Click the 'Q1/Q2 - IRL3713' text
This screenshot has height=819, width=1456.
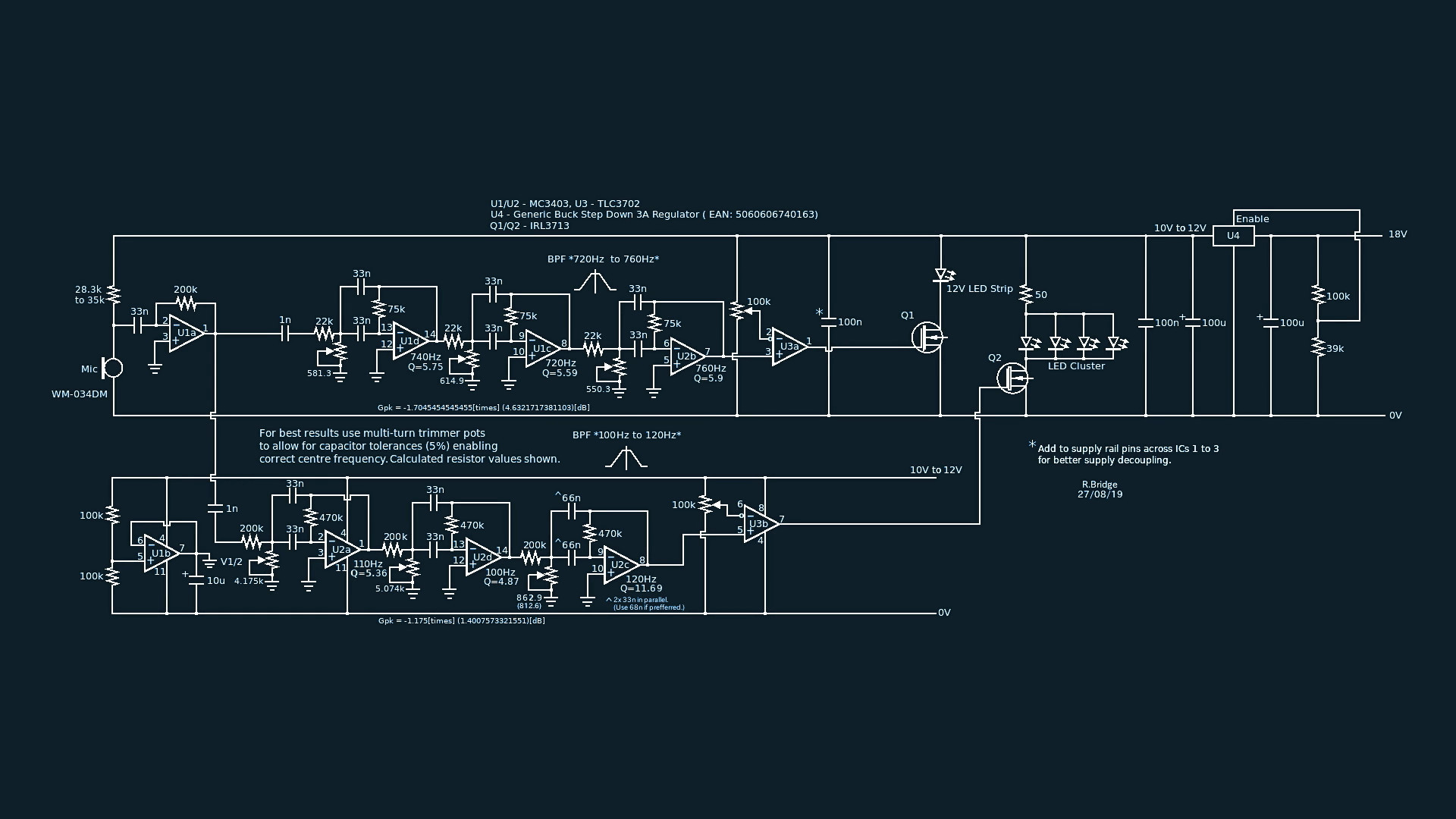529,226
